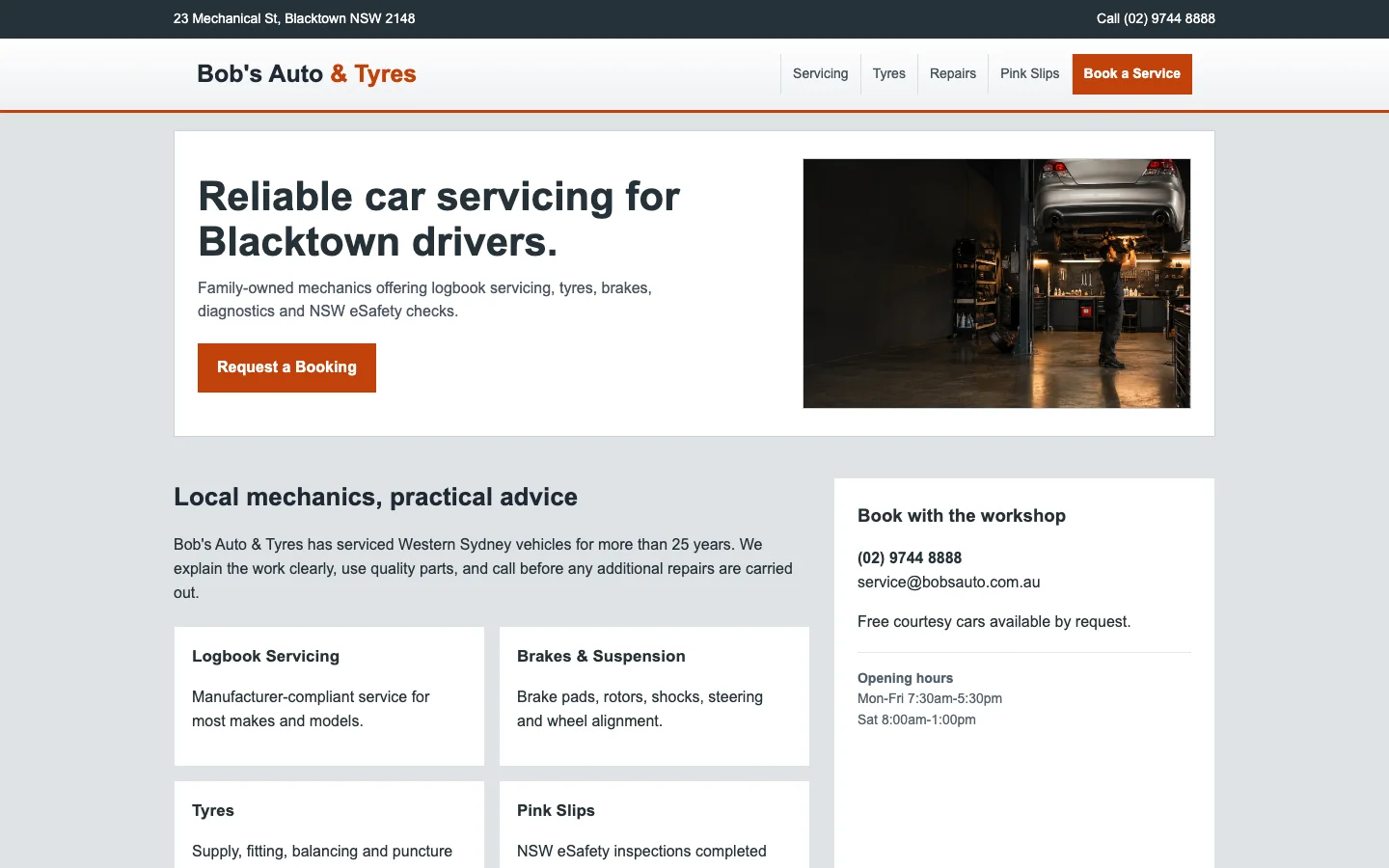This screenshot has height=868, width=1389.
Task: Click the hero headline Reliable car servicing
Action: pyautogui.click(x=439, y=219)
